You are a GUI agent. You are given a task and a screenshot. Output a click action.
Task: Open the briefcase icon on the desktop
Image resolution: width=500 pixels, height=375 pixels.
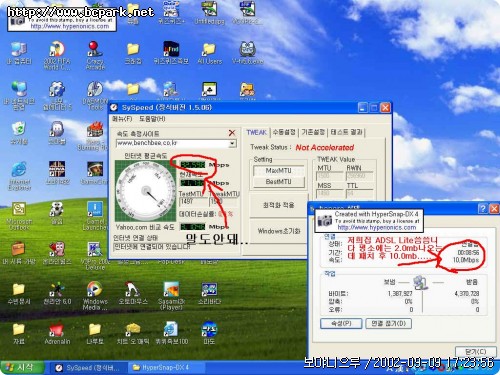click(19, 253)
